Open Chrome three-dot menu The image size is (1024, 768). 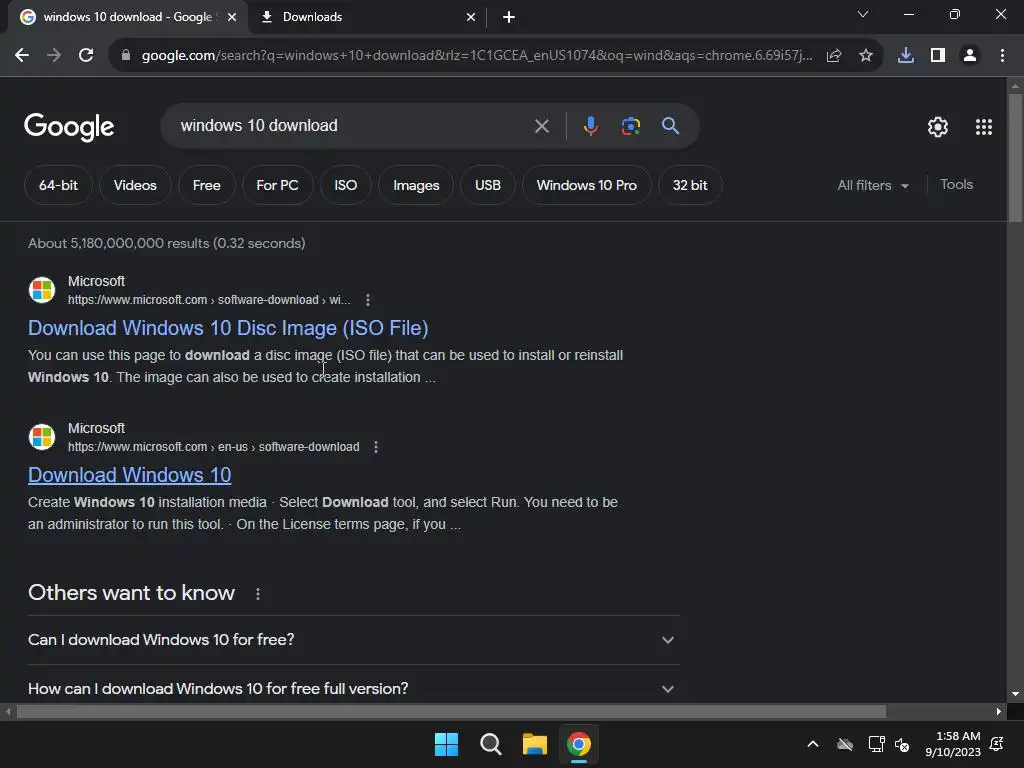tap(1002, 56)
